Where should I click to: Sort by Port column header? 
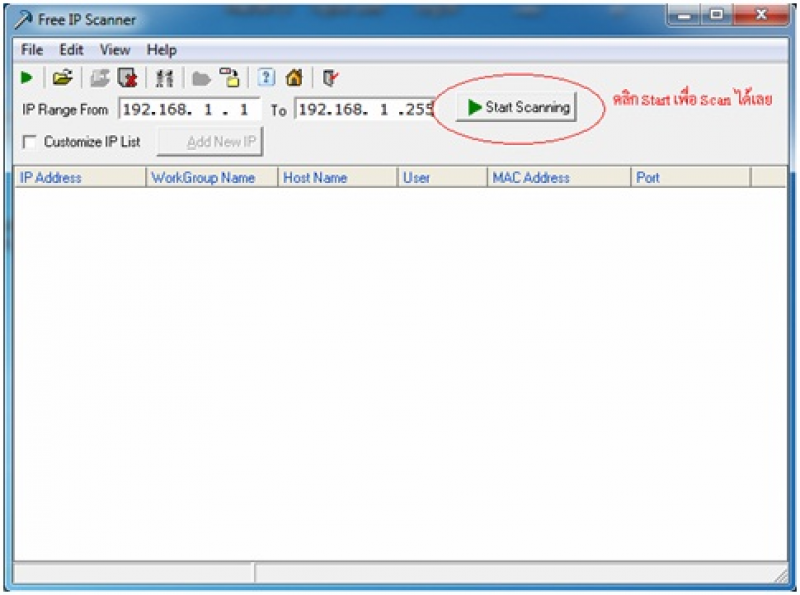[691, 178]
